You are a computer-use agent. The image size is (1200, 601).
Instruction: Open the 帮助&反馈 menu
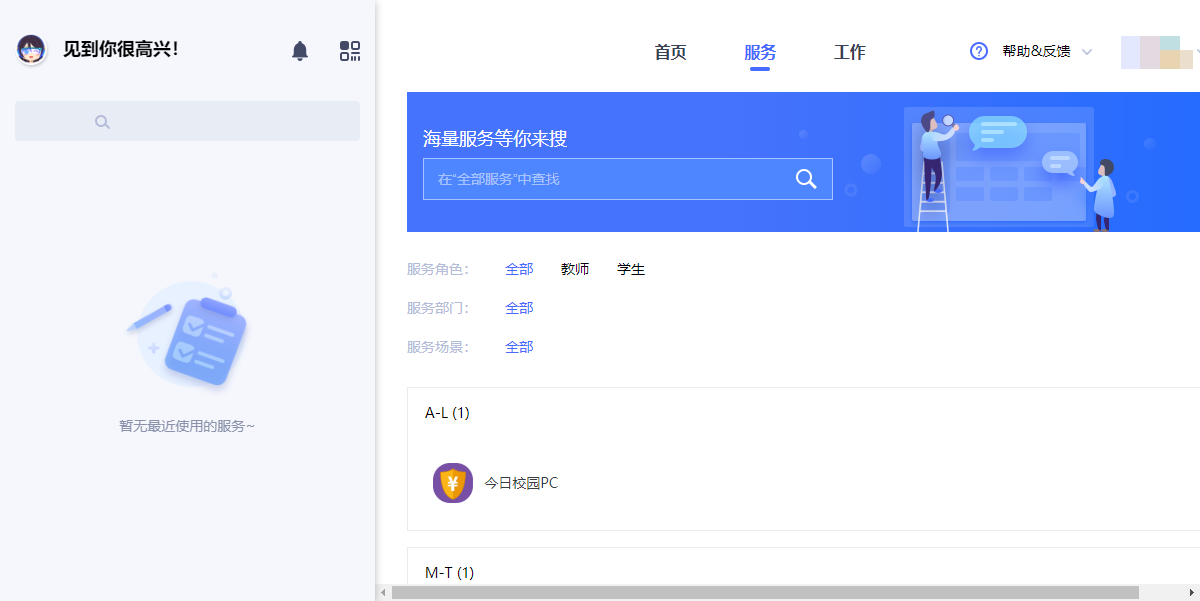(1036, 51)
